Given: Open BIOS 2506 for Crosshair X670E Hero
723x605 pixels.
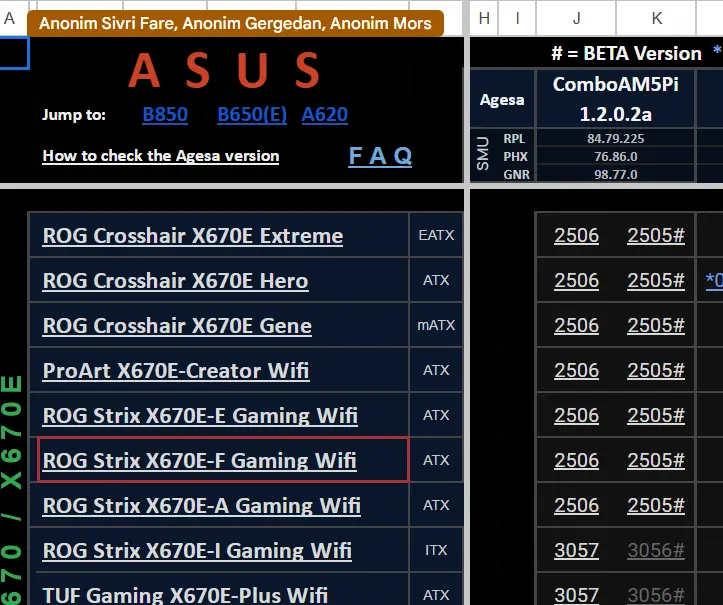Looking at the screenshot, I should click(x=576, y=280).
